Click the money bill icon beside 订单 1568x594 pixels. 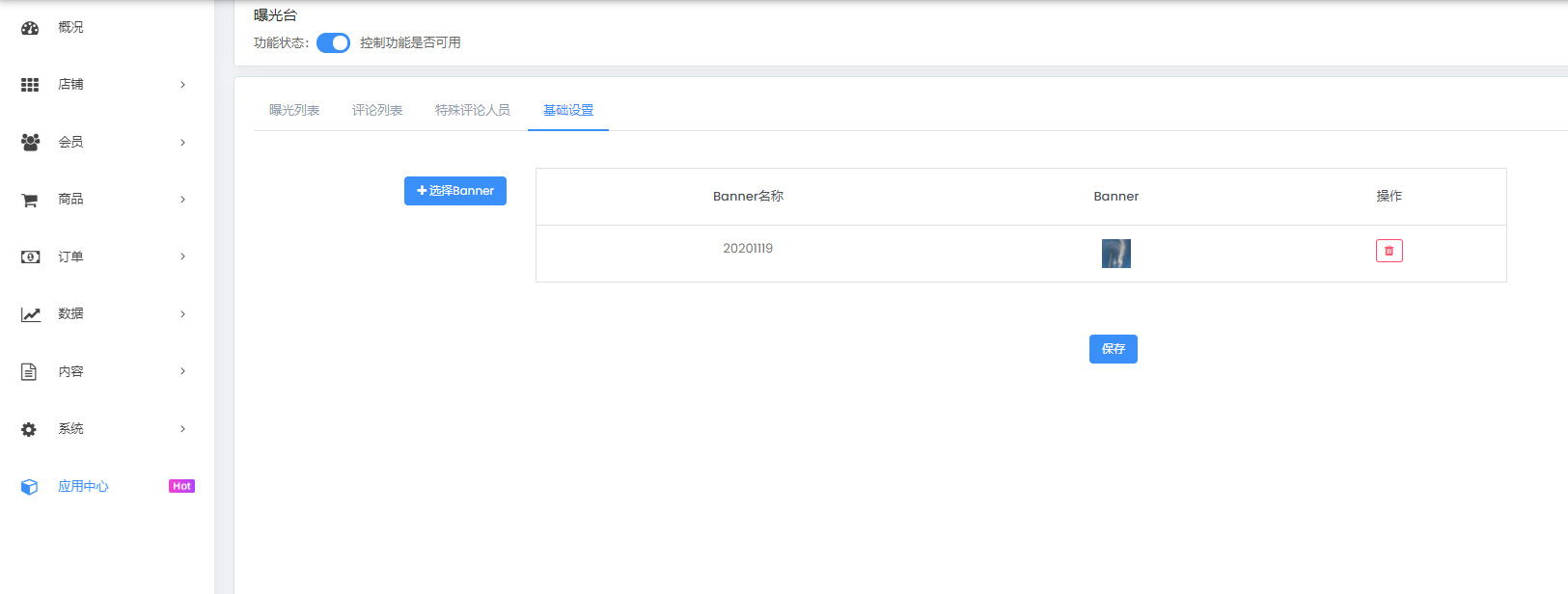point(30,256)
